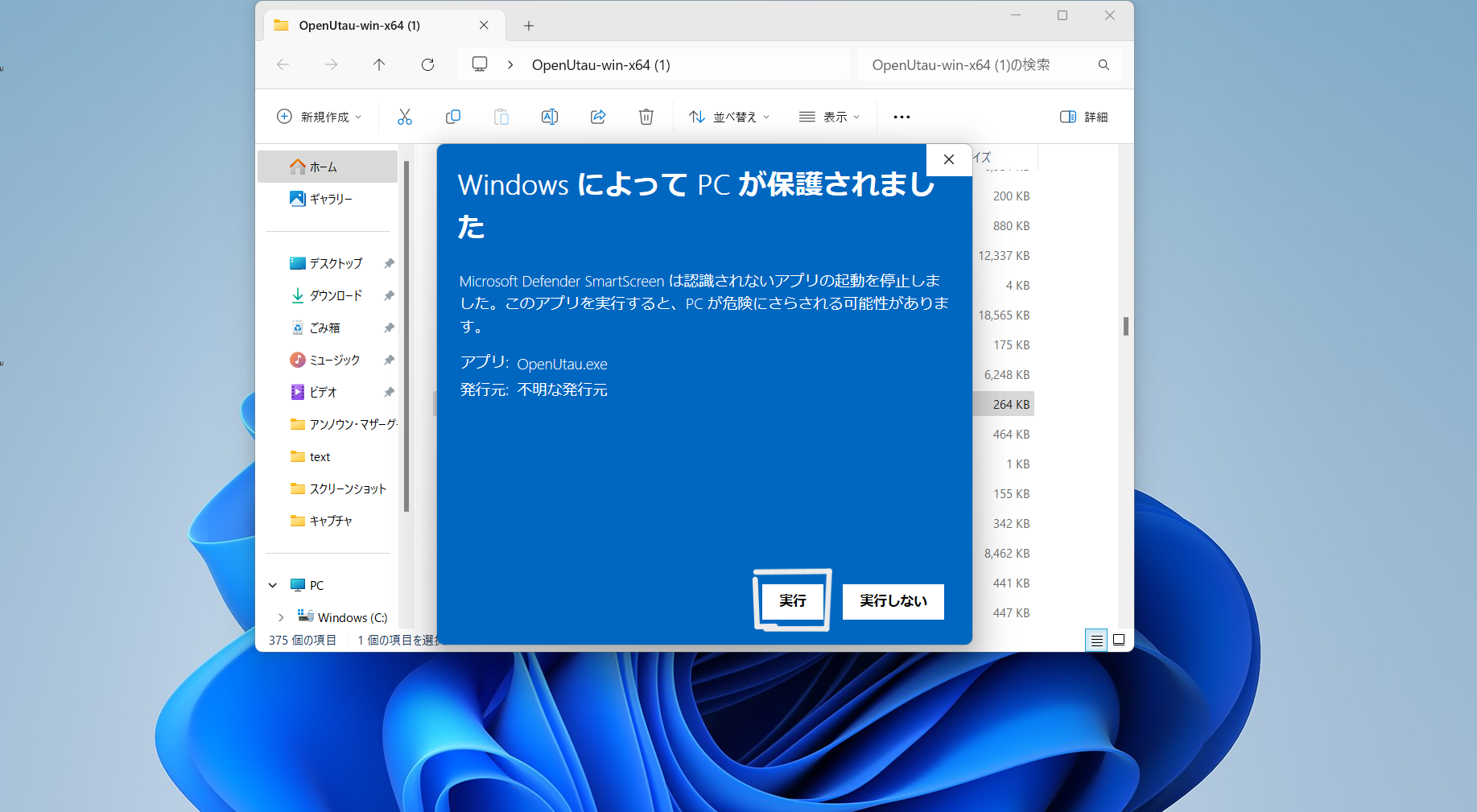Select Windows (C:) drive
The height and width of the screenshot is (812, 1477).
342,617
